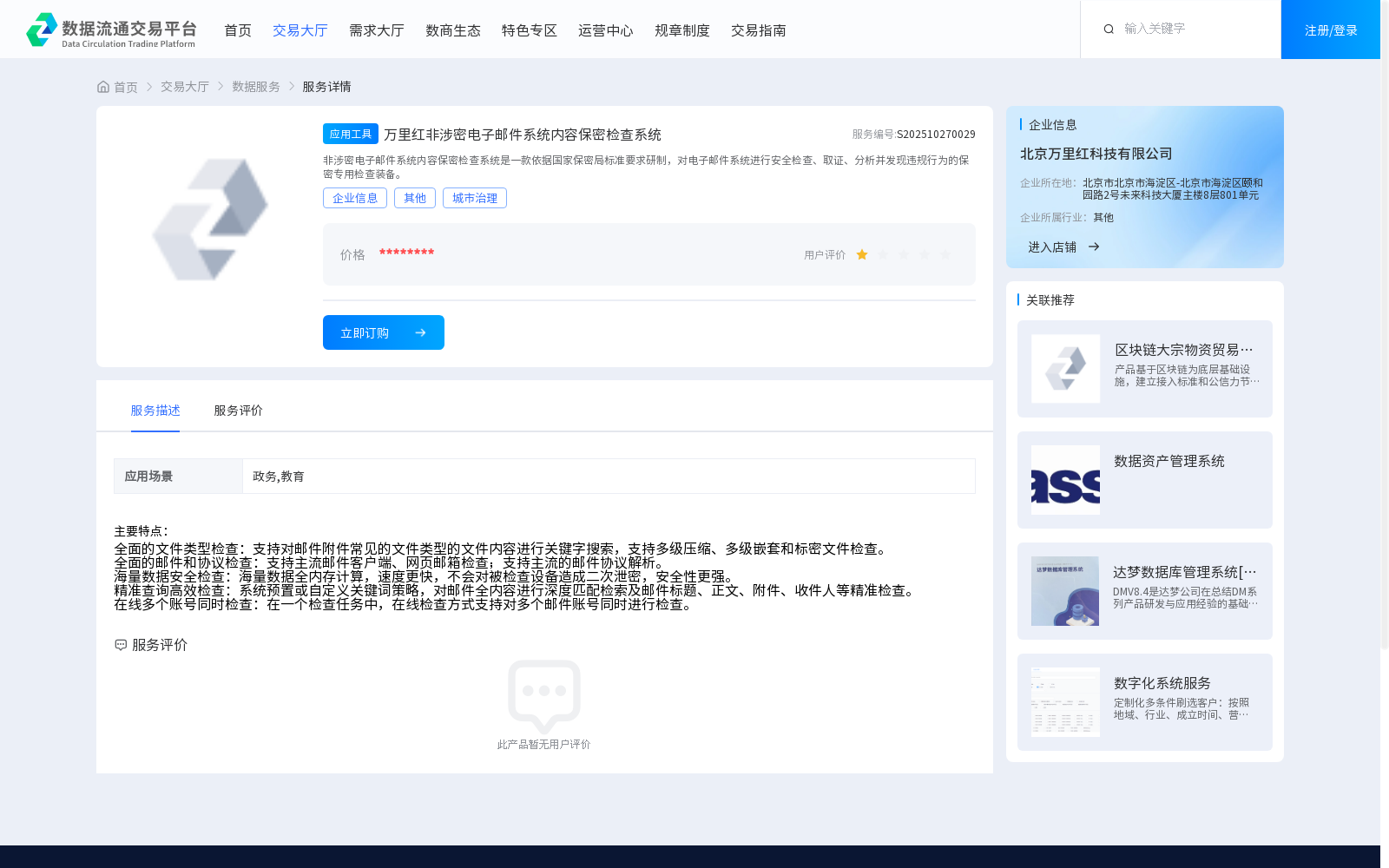Click the service number S202510270029
This screenshot has height=868, width=1389.
(936, 135)
